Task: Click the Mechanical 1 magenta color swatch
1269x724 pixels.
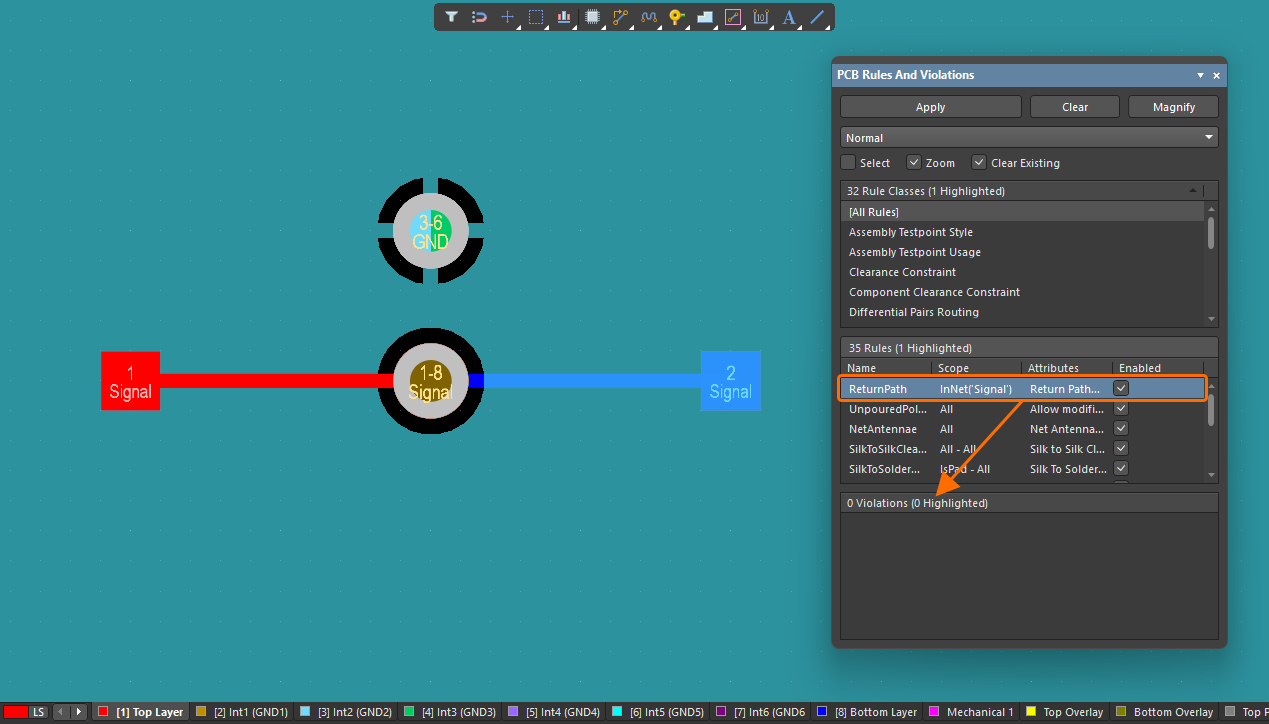Action: [x=934, y=712]
